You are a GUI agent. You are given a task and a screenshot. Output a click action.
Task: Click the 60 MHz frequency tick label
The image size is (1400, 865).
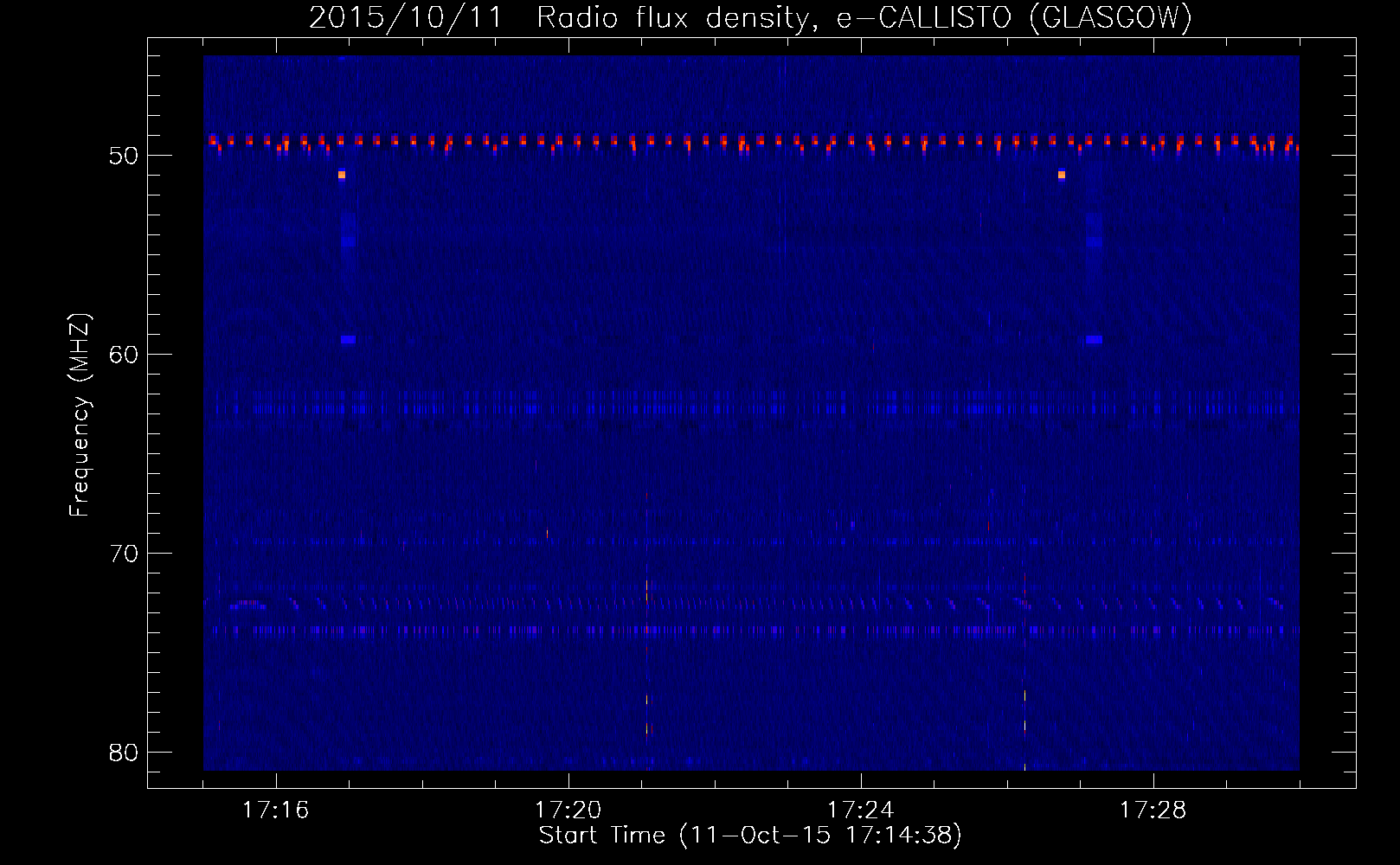click(125, 355)
